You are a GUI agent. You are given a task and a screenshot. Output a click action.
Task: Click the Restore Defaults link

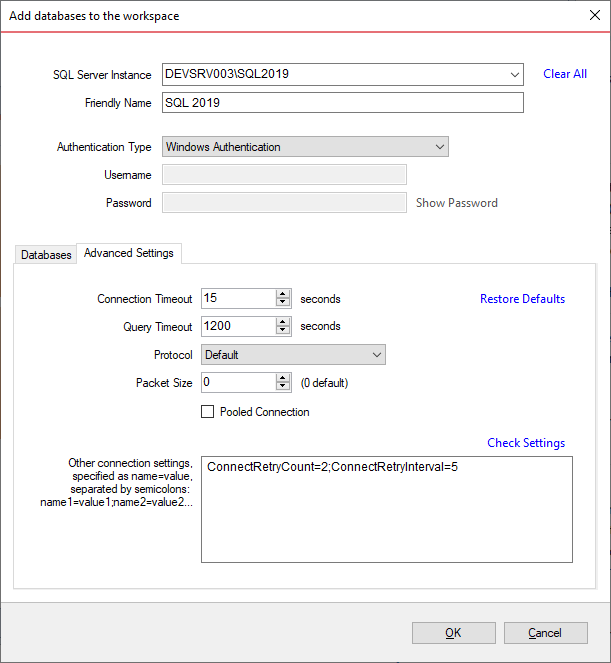click(x=522, y=299)
